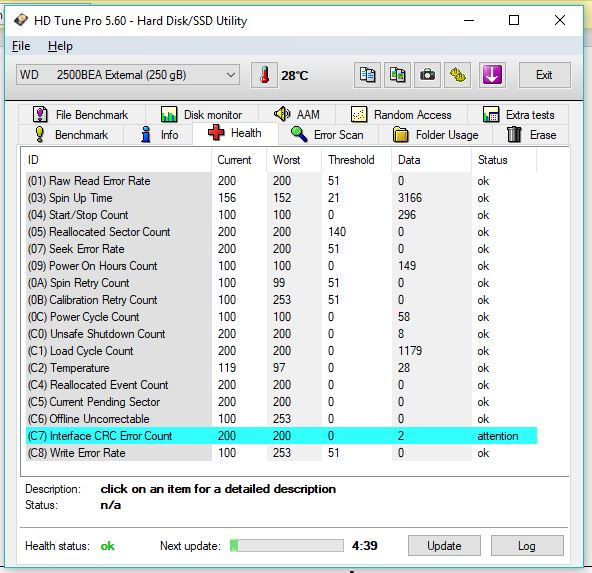Click the 'attention' status cell

pos(498,436)
